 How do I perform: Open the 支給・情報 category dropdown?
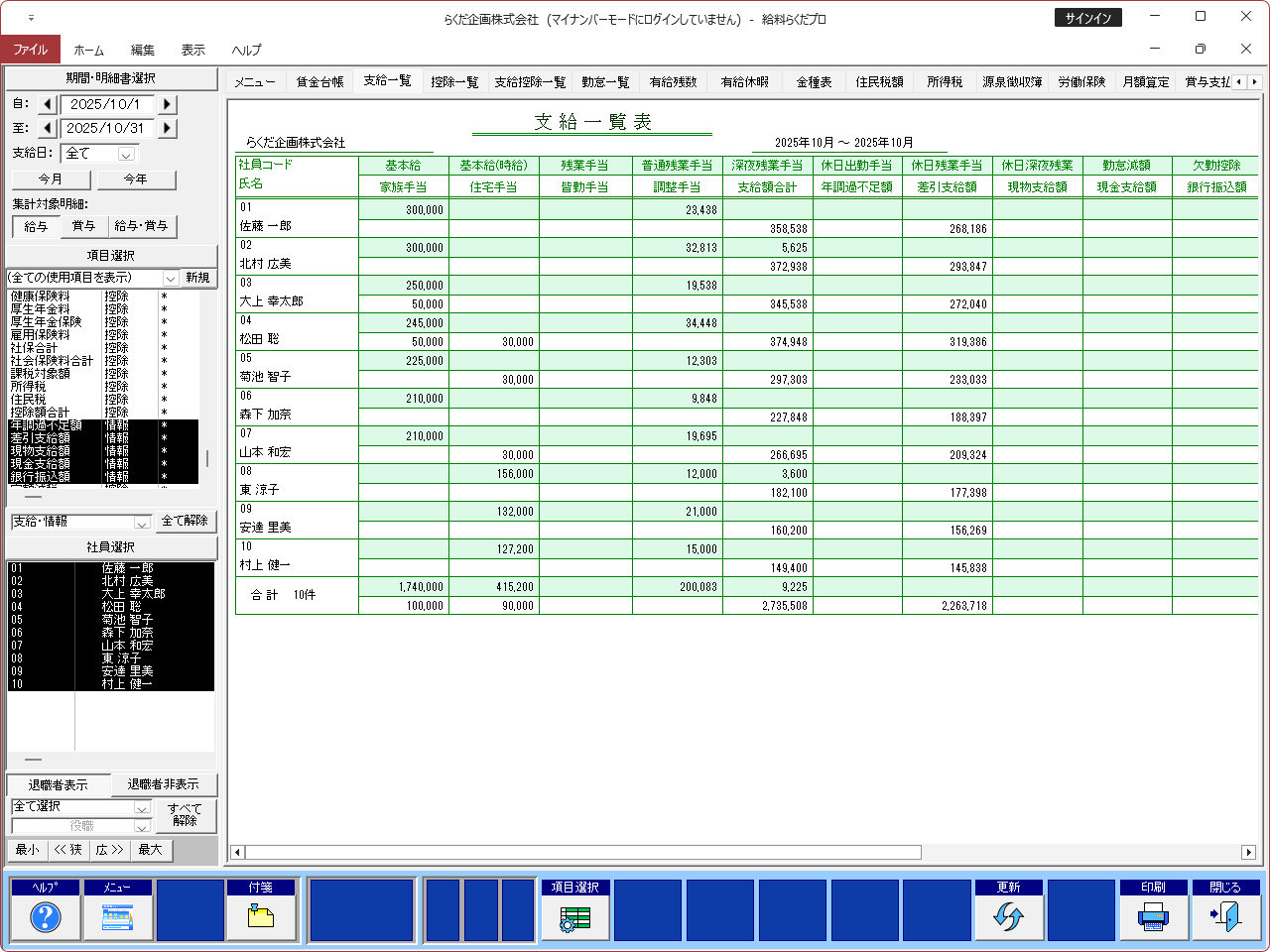click(142, 522)
